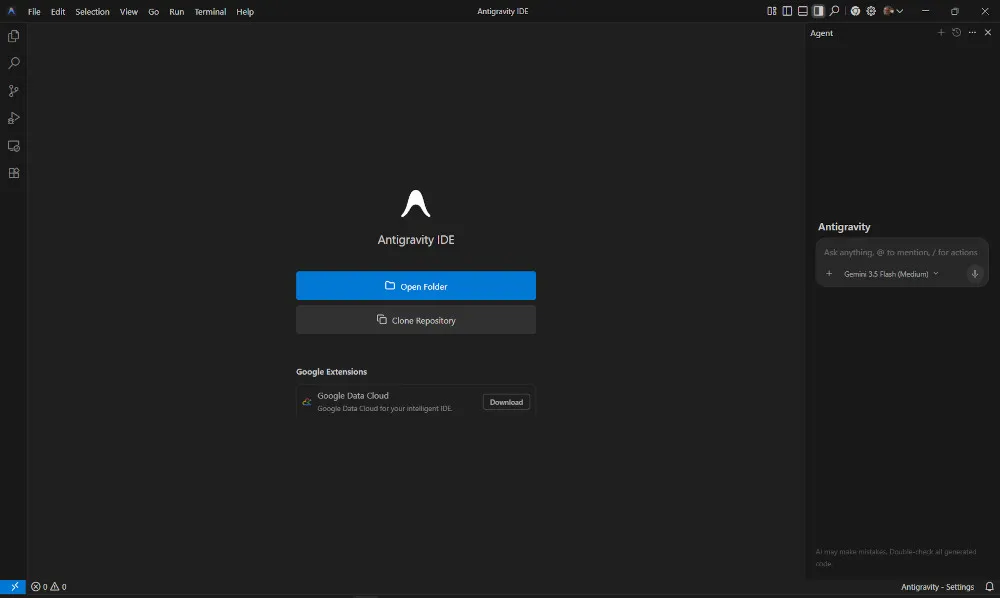Open the Go menu
1000x598 pixels.
pos(154,11)
